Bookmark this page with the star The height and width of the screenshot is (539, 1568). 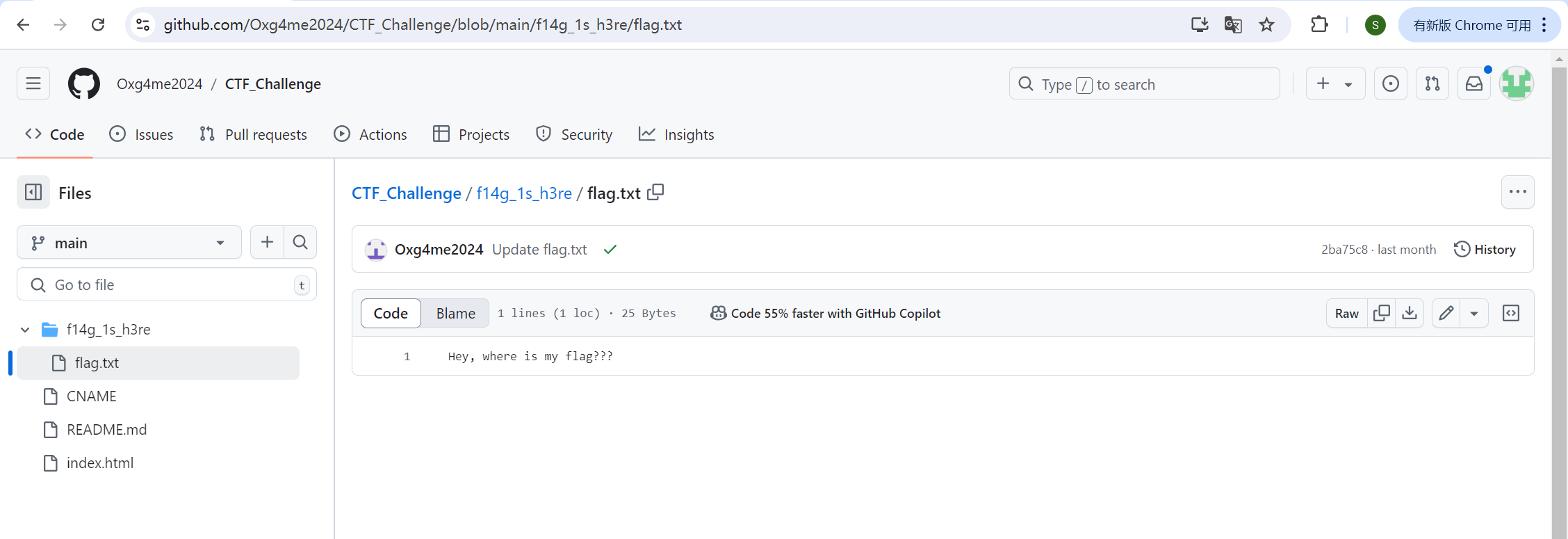[x=1266, y=25]
